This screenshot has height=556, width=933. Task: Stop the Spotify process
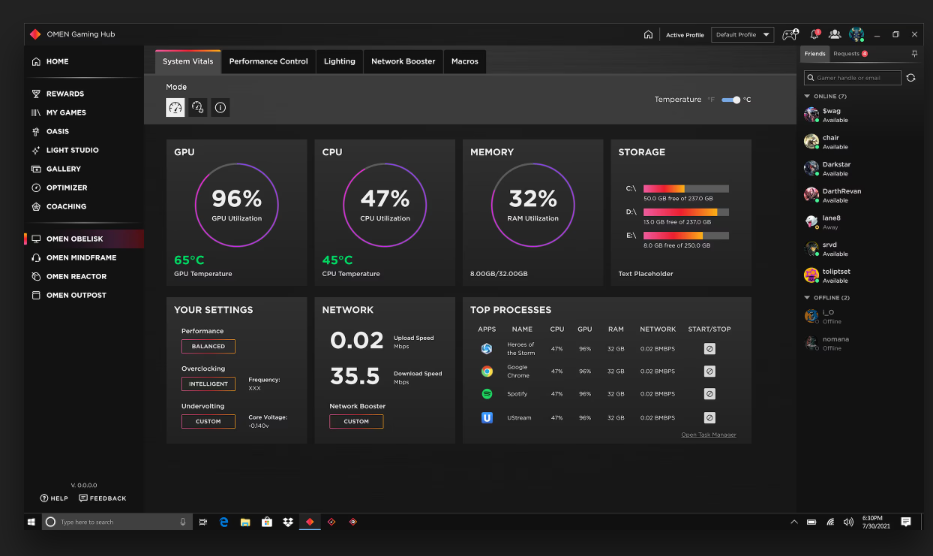(709, 394)
